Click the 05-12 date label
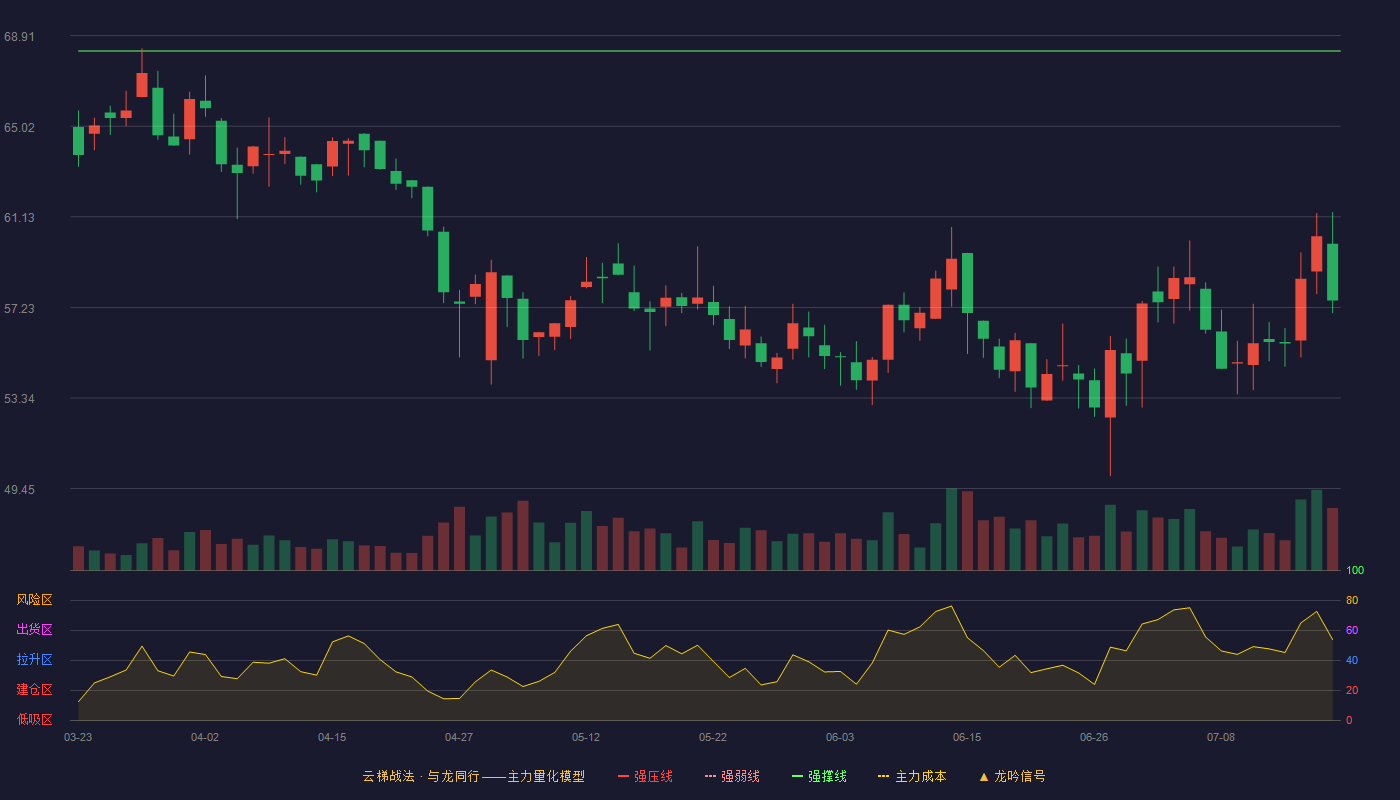 586,737
